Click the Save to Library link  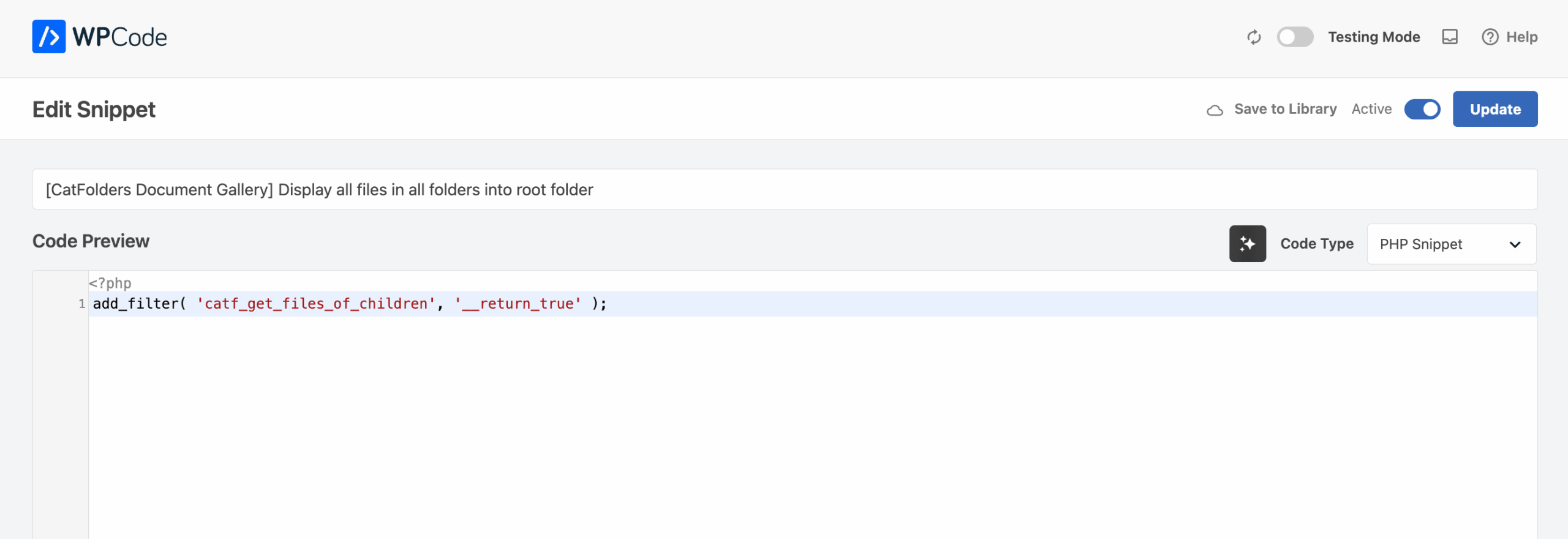click(1285, 109)
